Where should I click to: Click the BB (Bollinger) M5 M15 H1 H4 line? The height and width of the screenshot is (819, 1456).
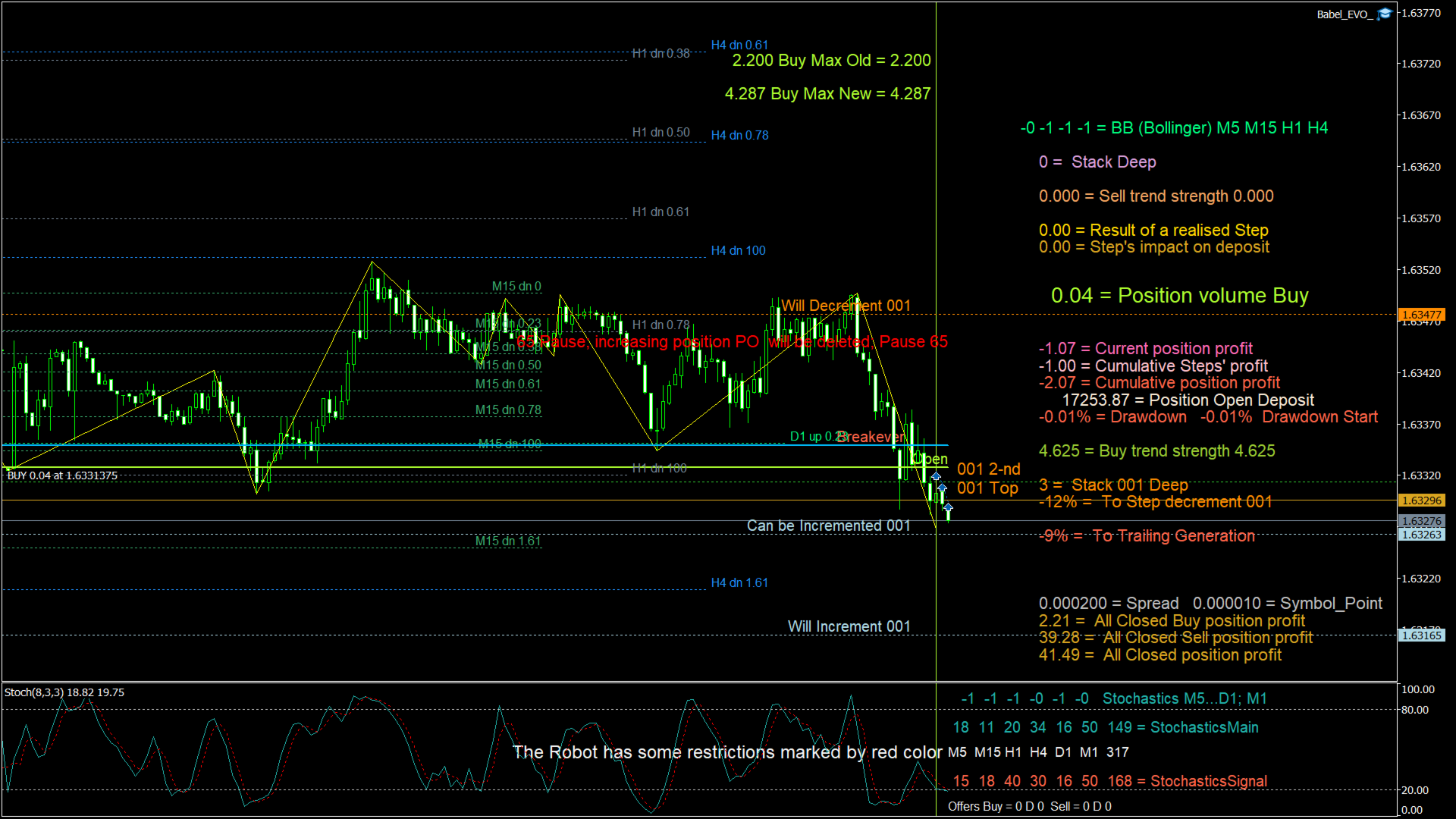(1174, 128)
